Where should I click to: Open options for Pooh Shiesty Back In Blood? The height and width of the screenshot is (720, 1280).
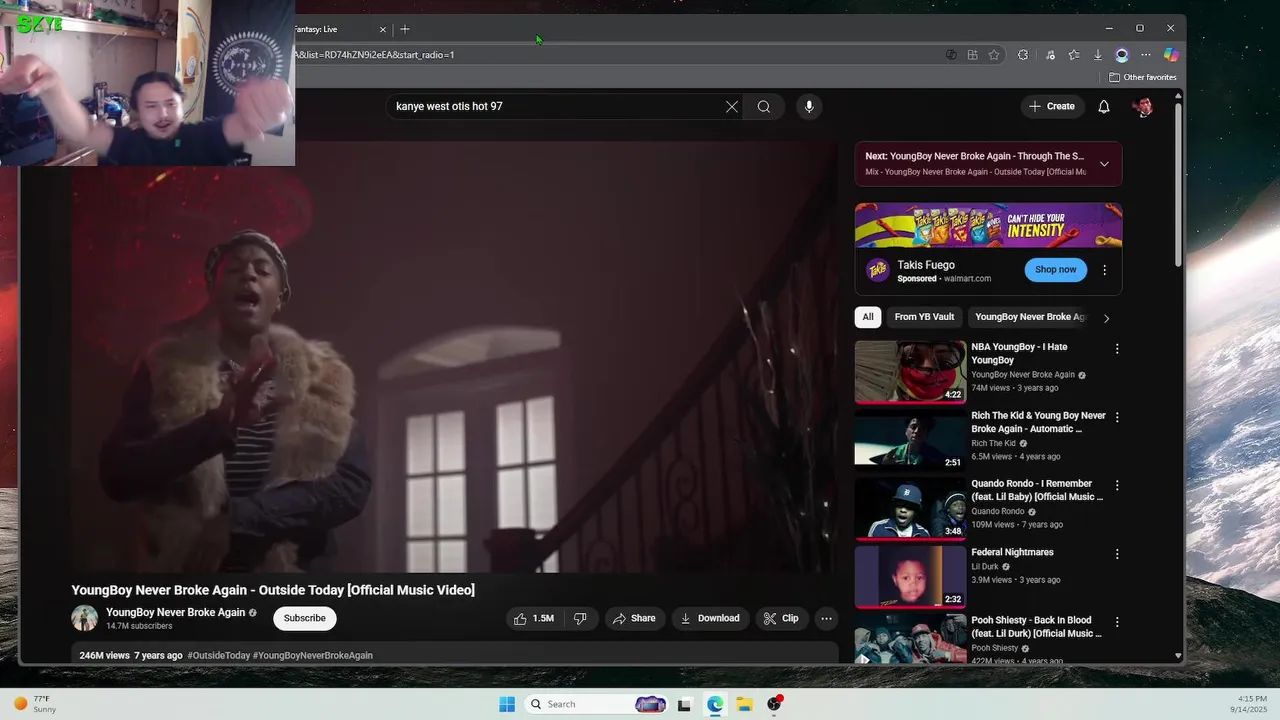pos(1117,622)
